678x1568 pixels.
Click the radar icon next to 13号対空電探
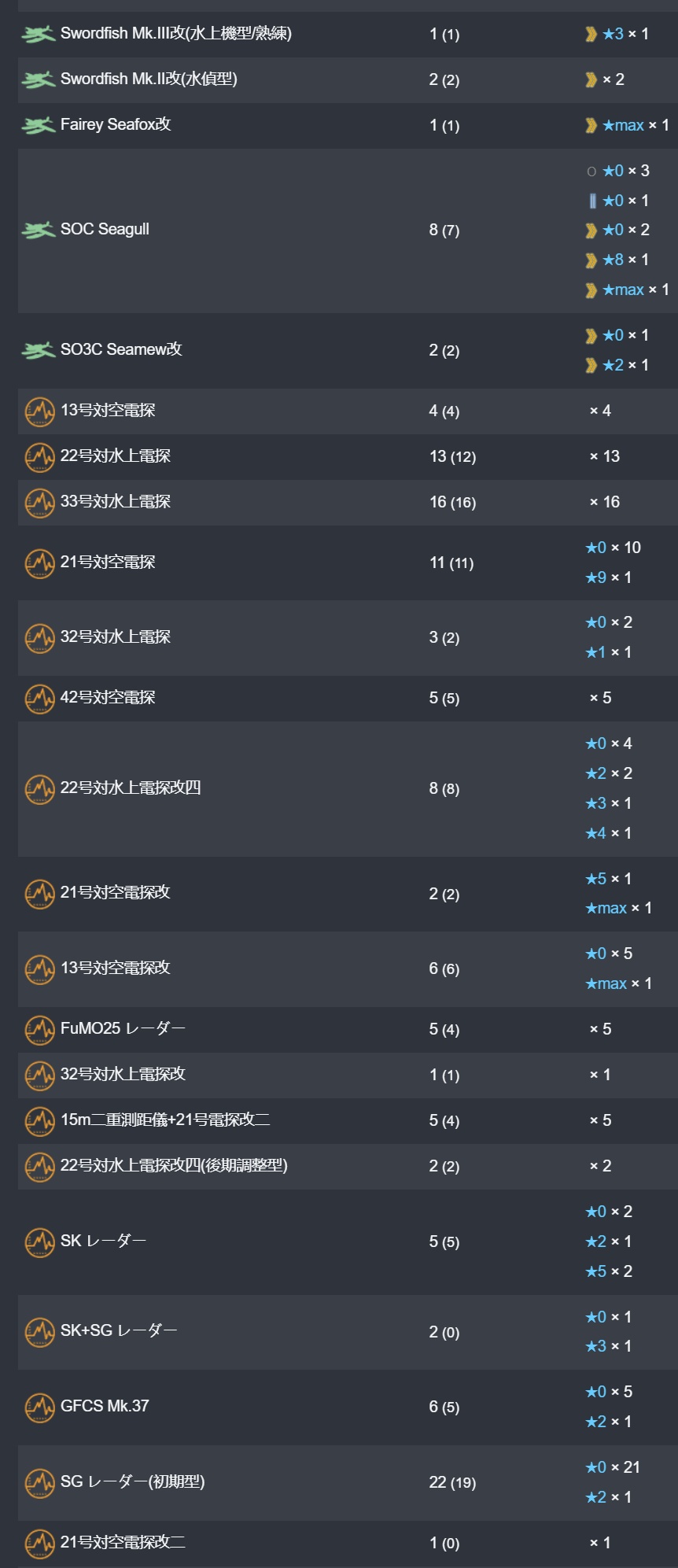pos(39,411)
